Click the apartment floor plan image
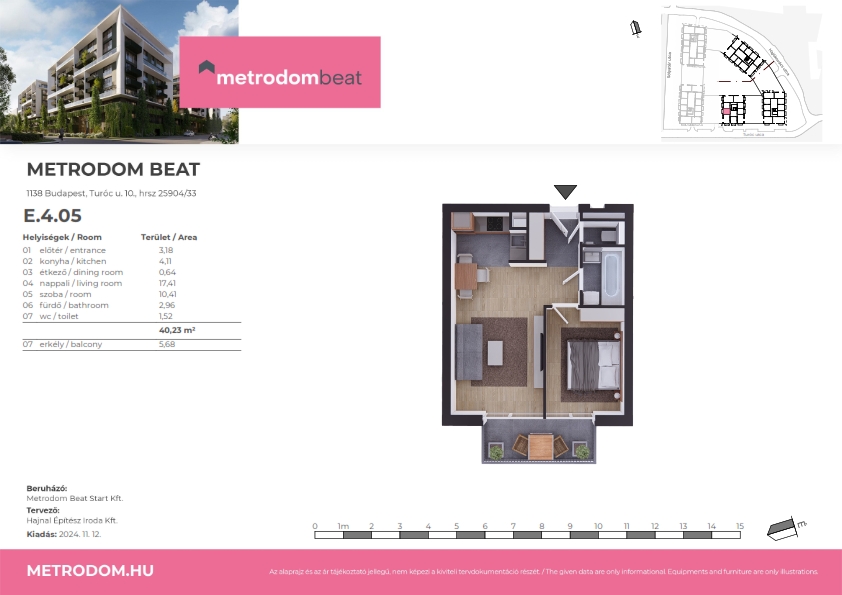 (x=538, y=333)
